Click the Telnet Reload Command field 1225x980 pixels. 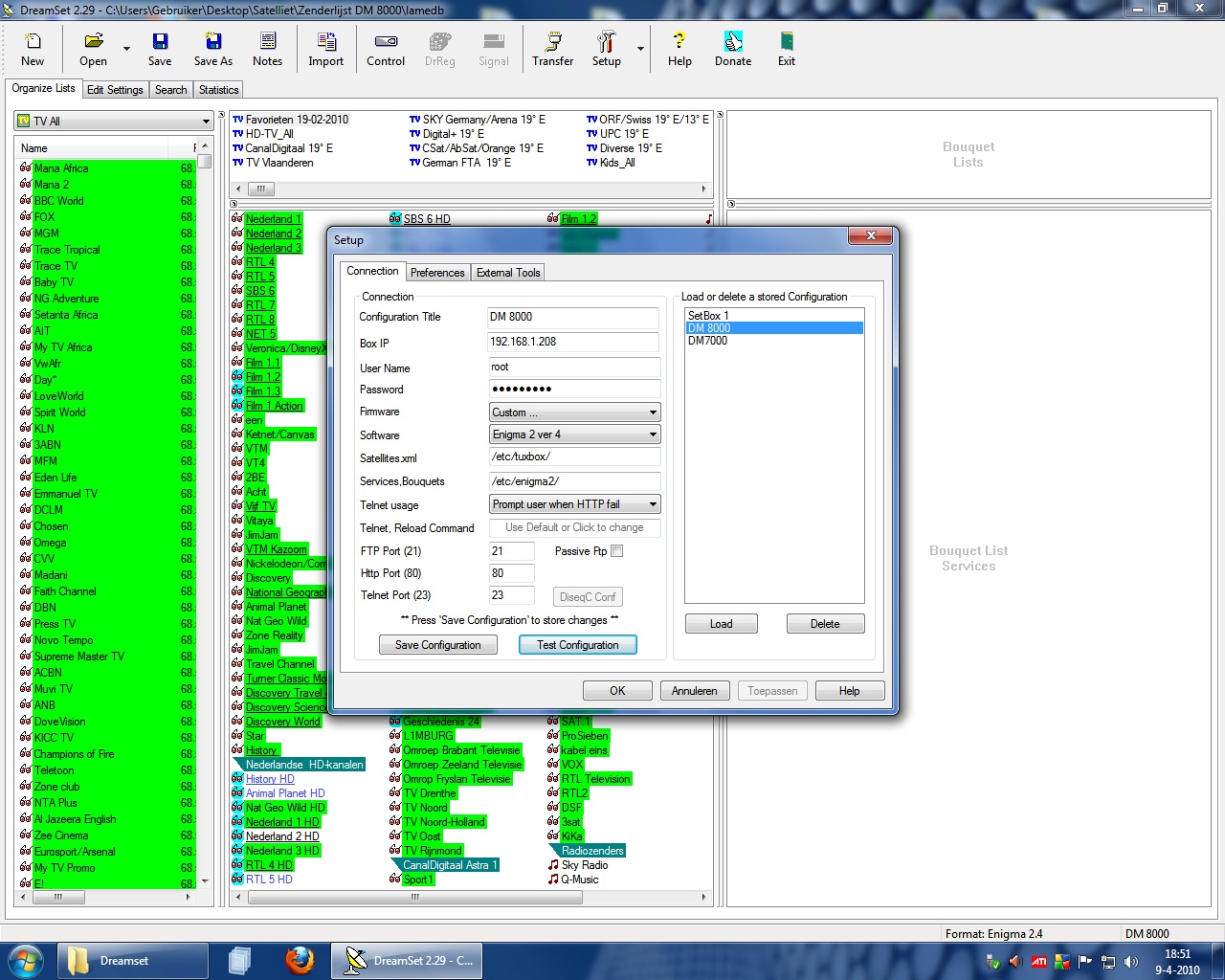[x=574, y=527]
